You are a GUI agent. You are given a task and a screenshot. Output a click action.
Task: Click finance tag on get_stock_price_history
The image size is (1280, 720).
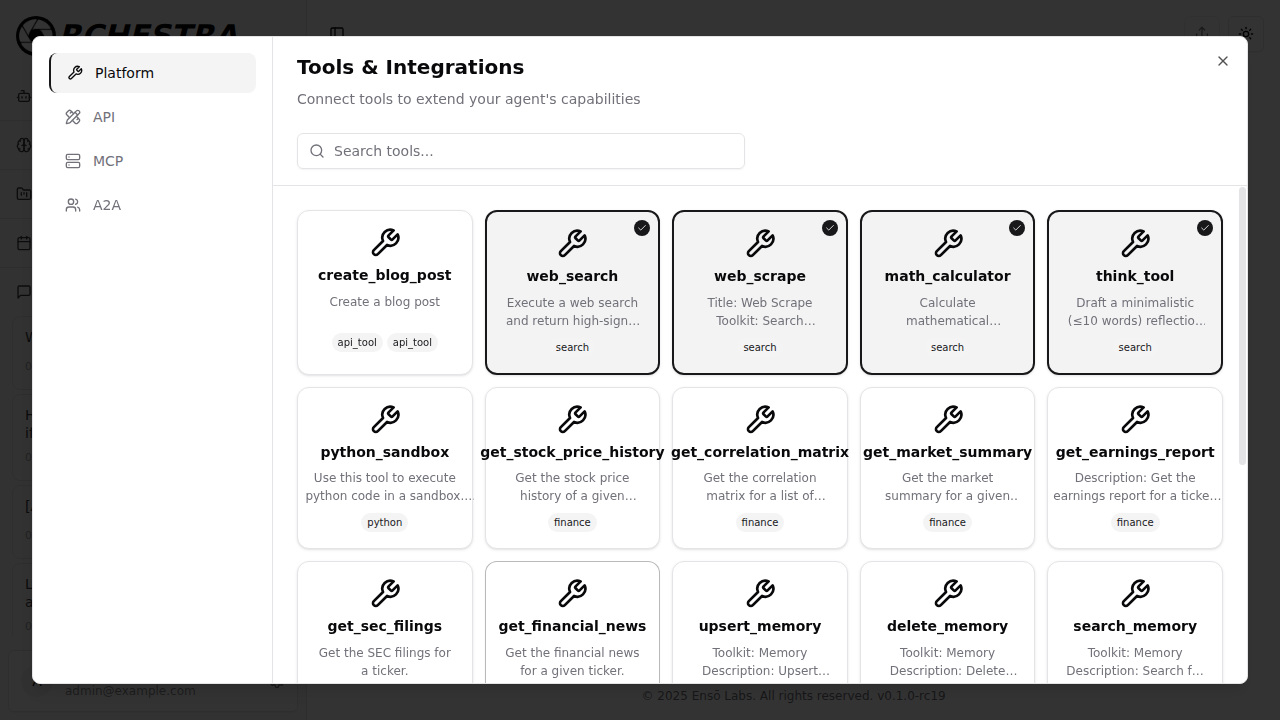click(x=572, y=522)
